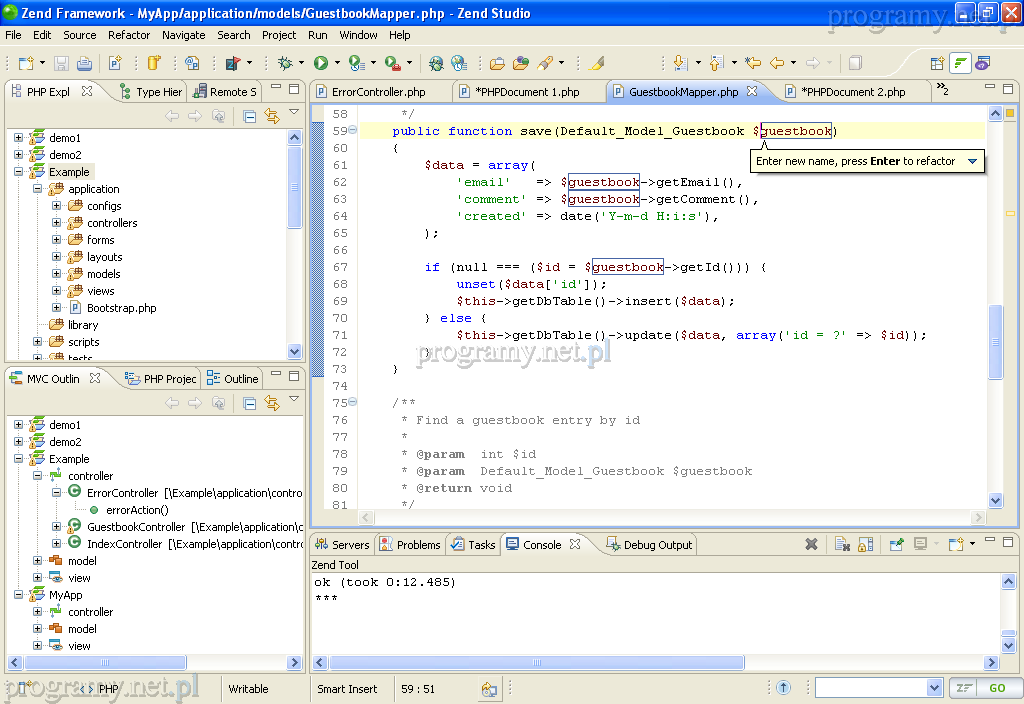Collapse the fold marker at line 59
The width and height of the screenshot is (1024, 704).
(x=353, y=131)
